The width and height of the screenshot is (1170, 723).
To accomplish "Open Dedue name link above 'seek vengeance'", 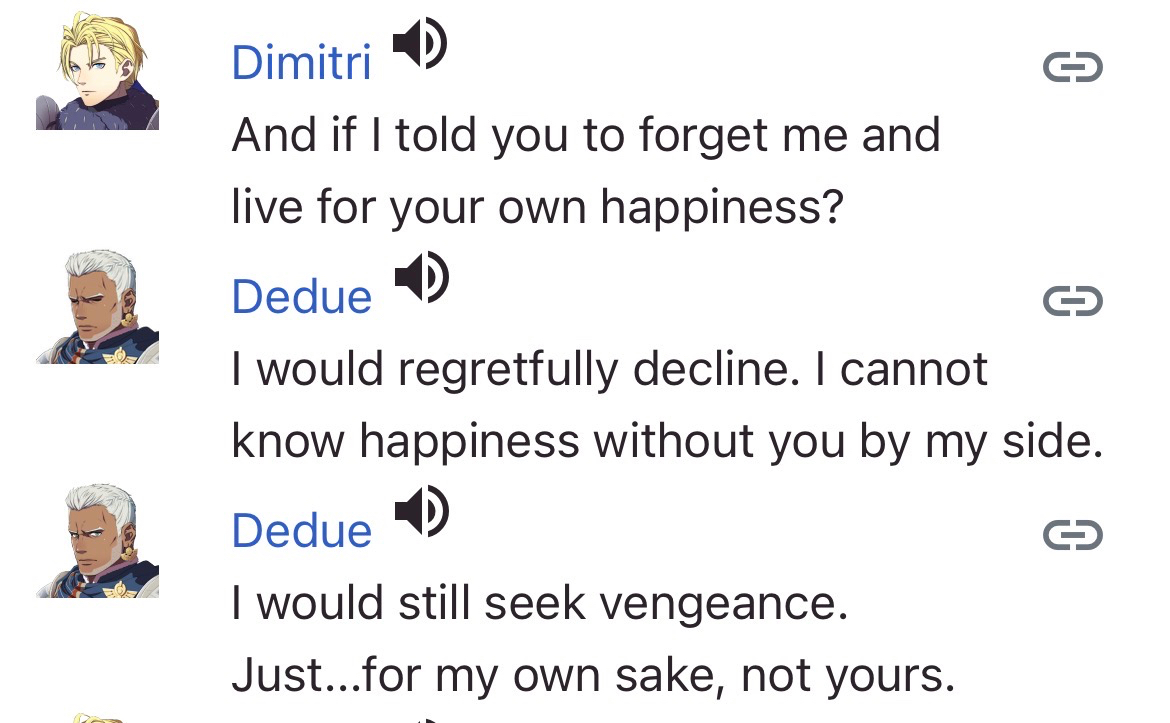I will pos(301,531).
